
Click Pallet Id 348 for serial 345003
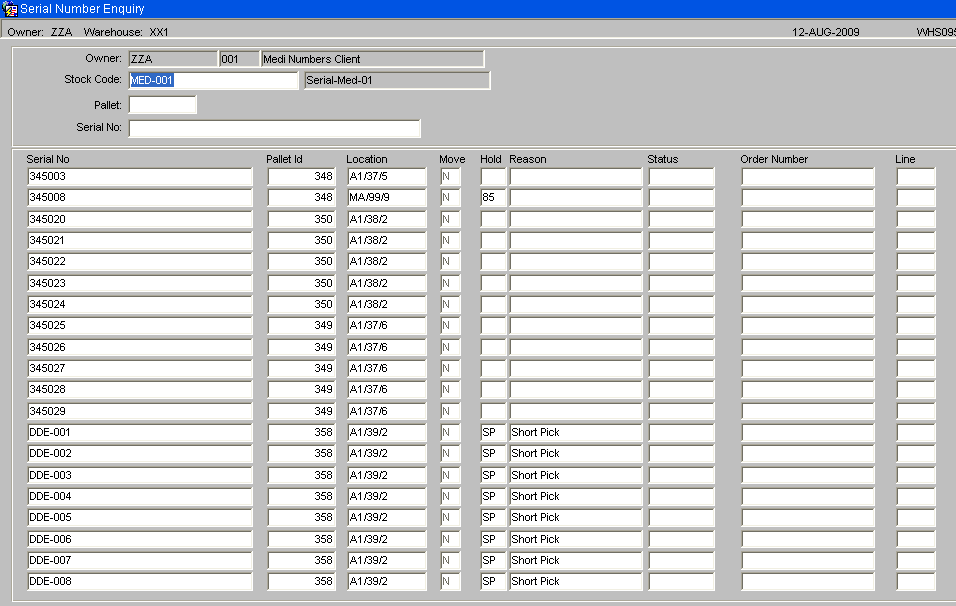tap(301, 177)
